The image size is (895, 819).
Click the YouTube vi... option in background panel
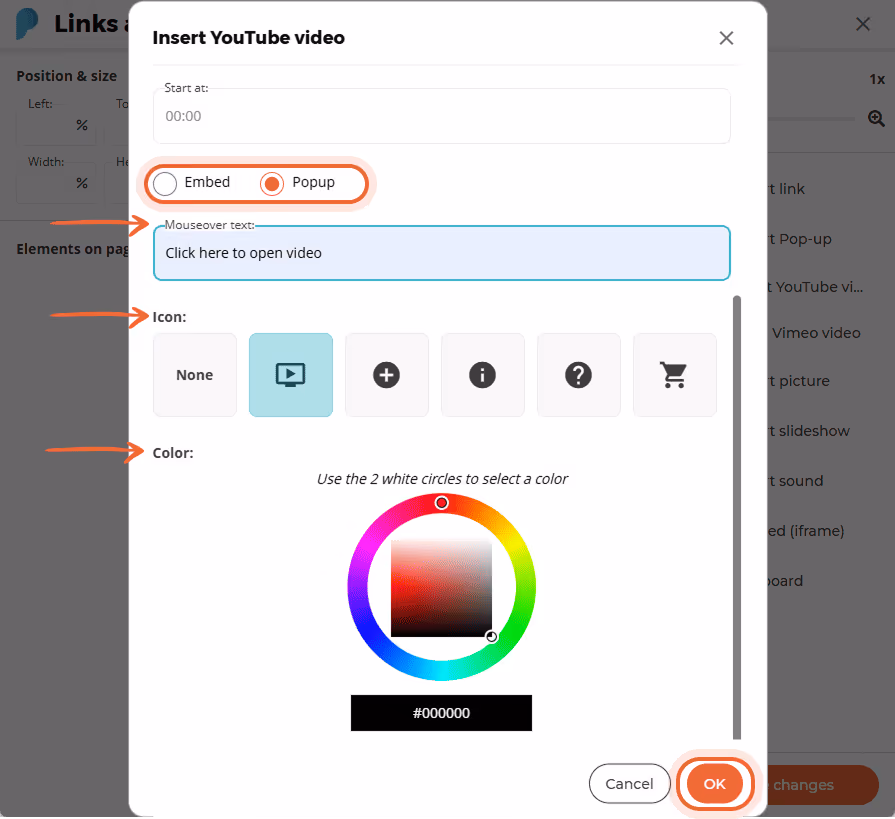click(x=816, y=287)
